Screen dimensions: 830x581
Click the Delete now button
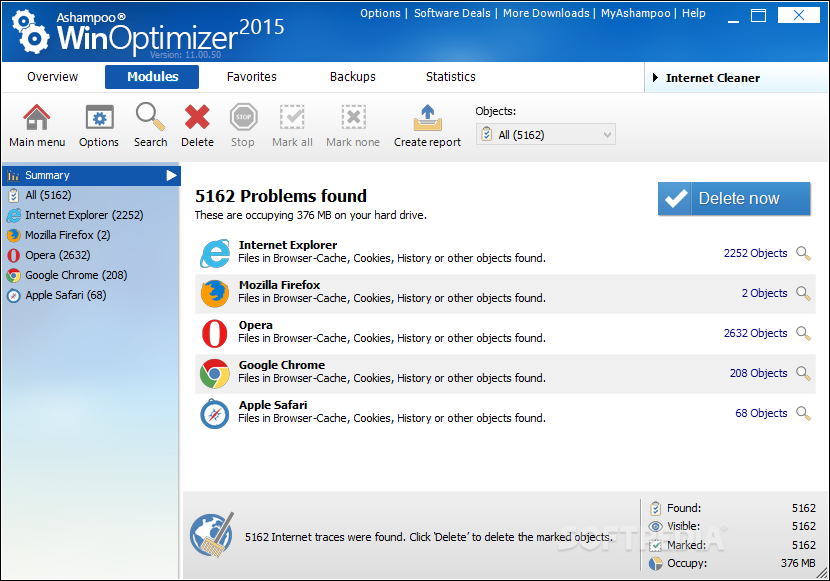coord(734,198)
